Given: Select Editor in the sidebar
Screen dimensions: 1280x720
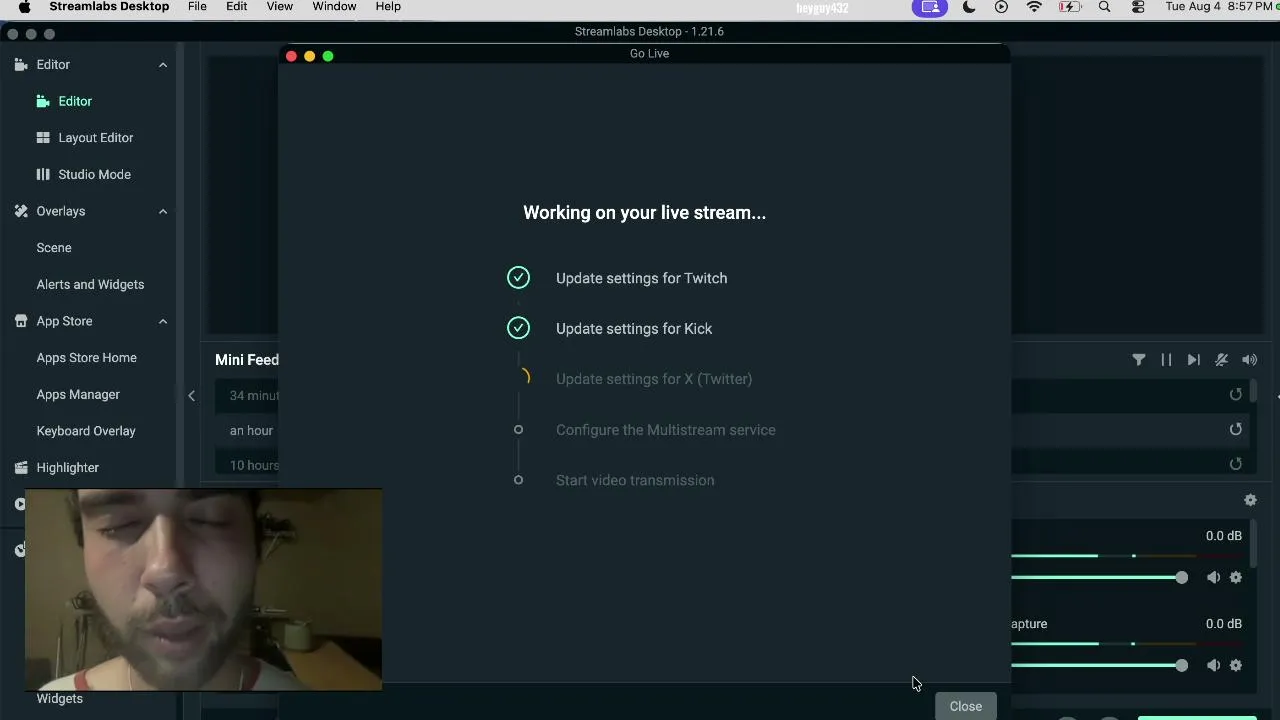Looking at the screenshot, I should tap(75, 101).
